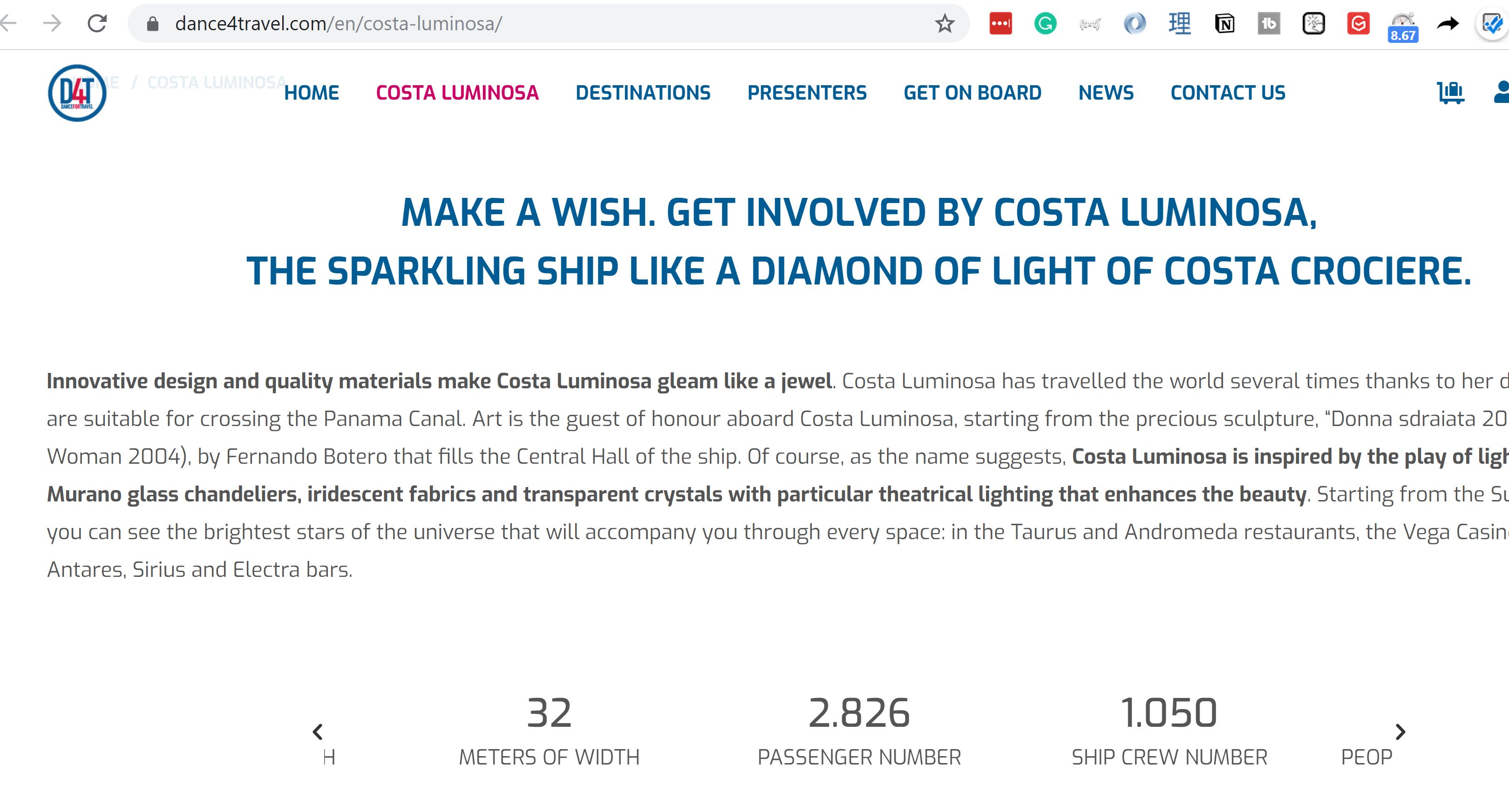
Task: Navigate to the Home menu item
Action: tap(311, 93)
